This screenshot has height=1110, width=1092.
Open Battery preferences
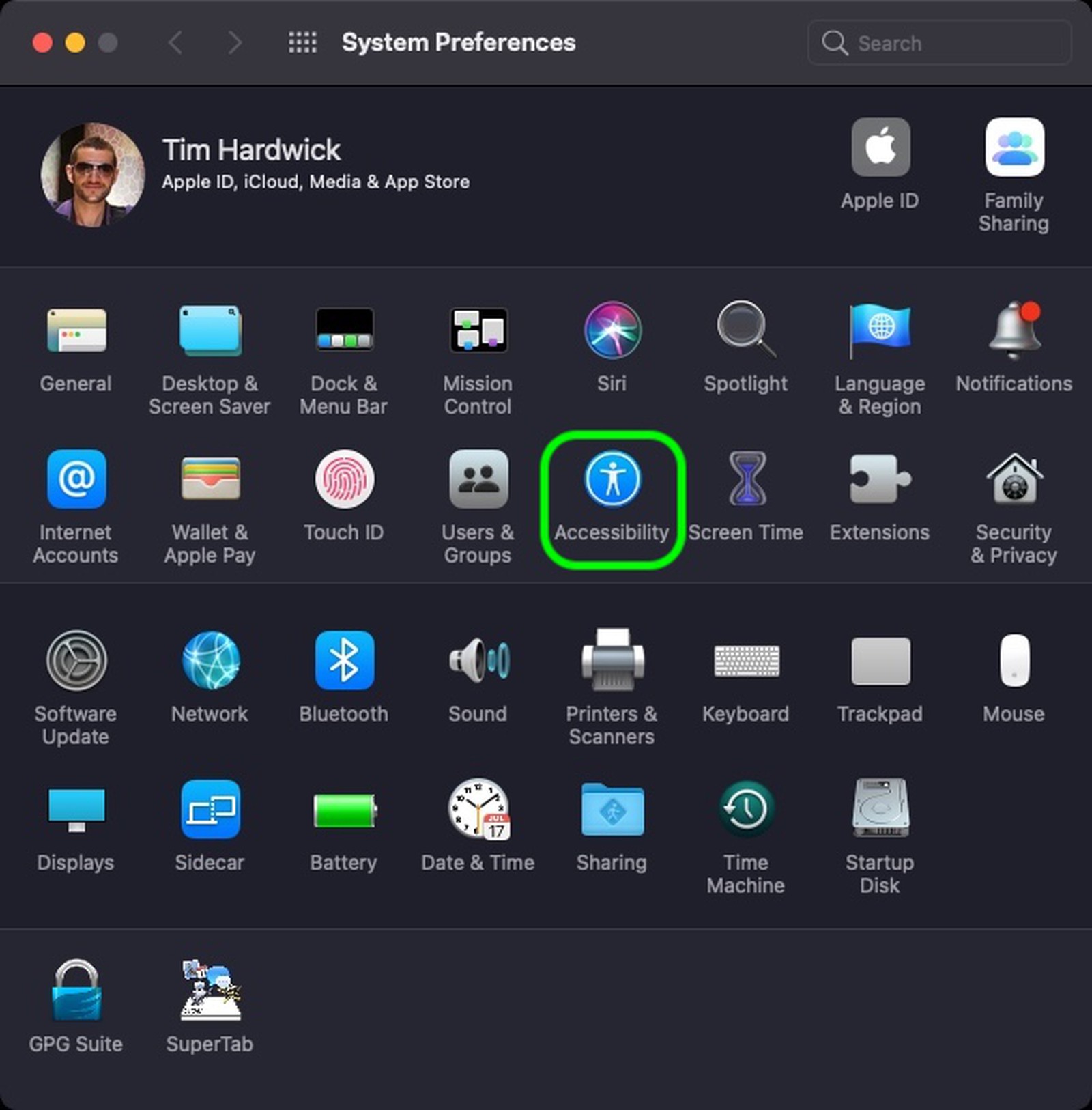point(344,810)
